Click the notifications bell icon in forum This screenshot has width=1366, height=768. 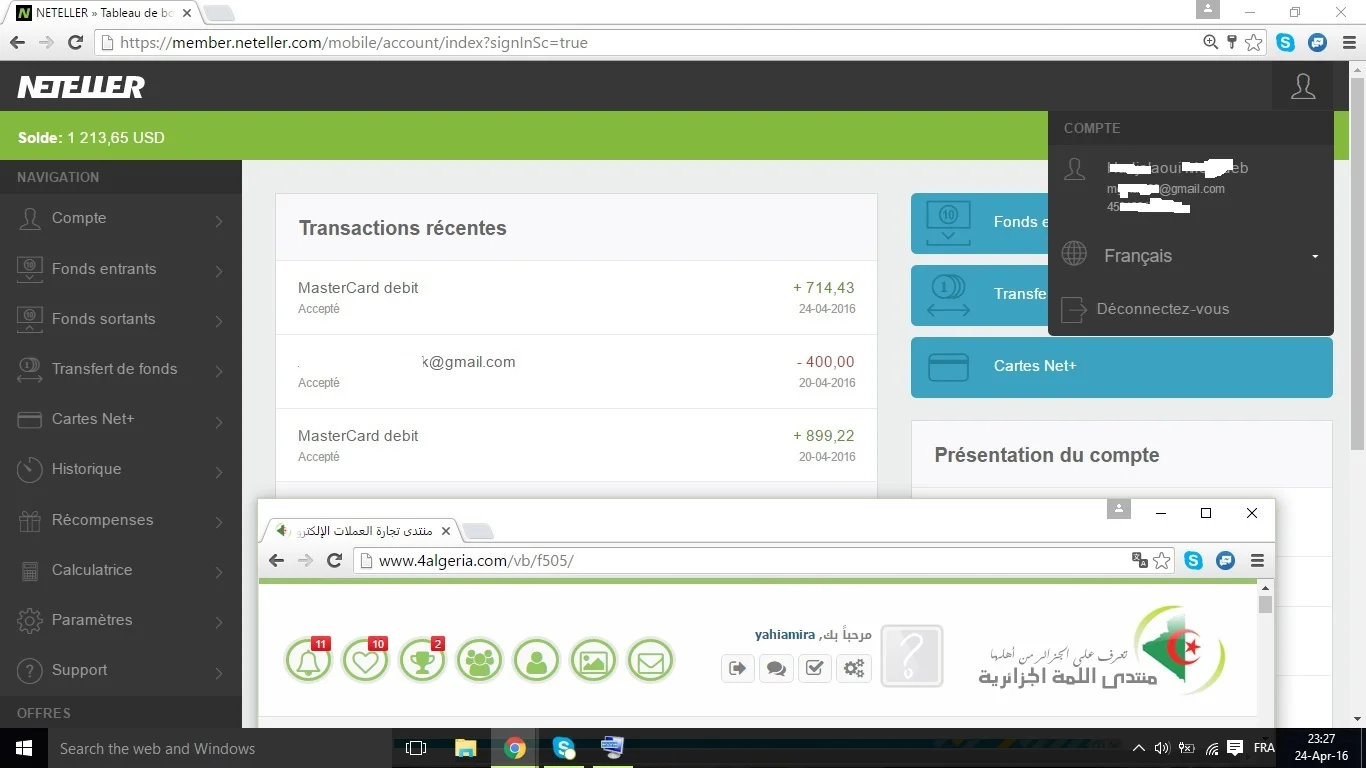[308, 661]
